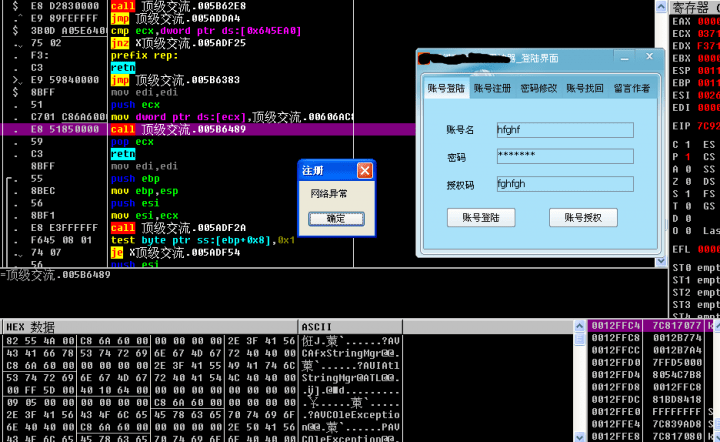The width and height of the screenshot is (720, 442).
Task: Close the login window
Action: 649,57
